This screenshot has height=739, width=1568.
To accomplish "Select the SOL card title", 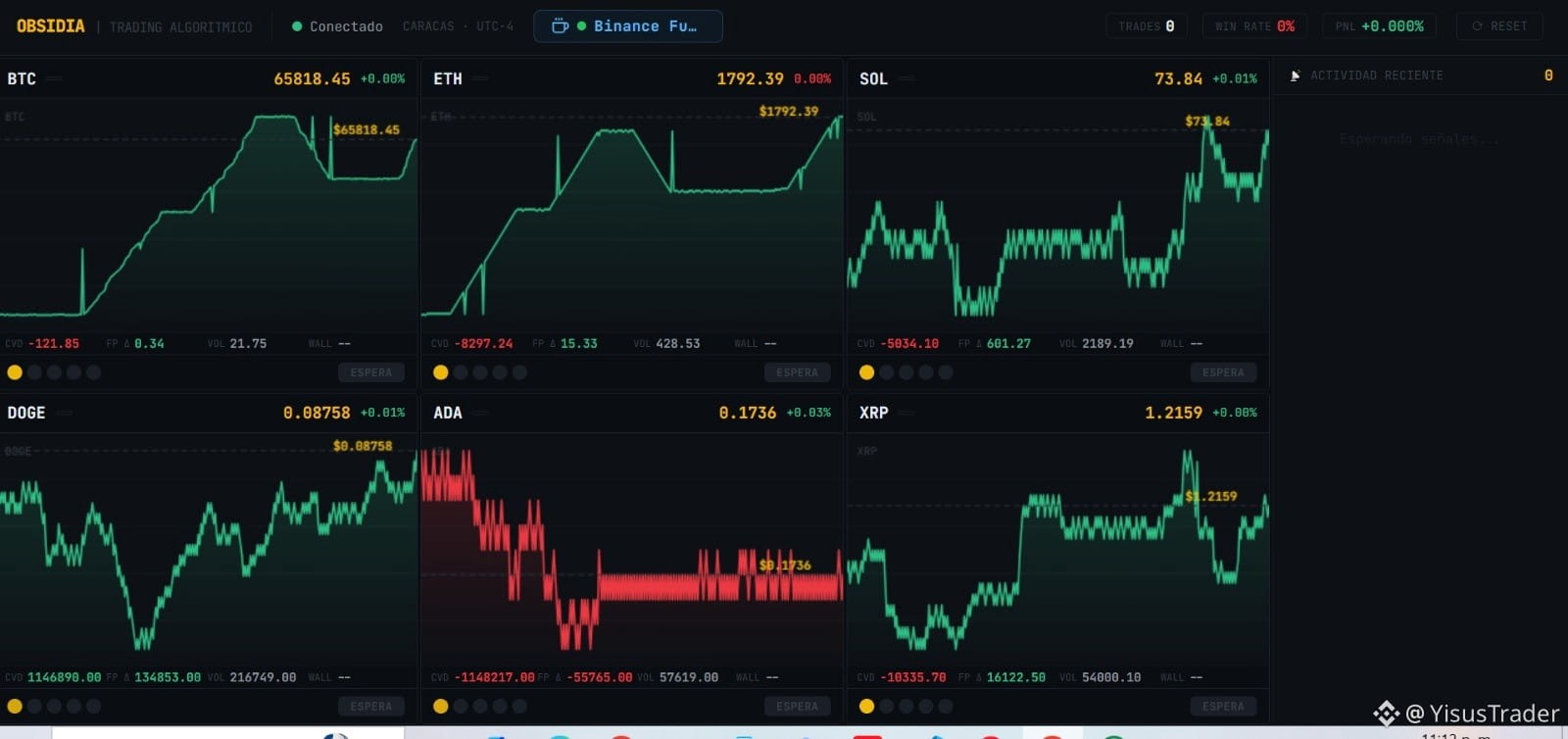I will pyautogui.click(x=873, y=78).
